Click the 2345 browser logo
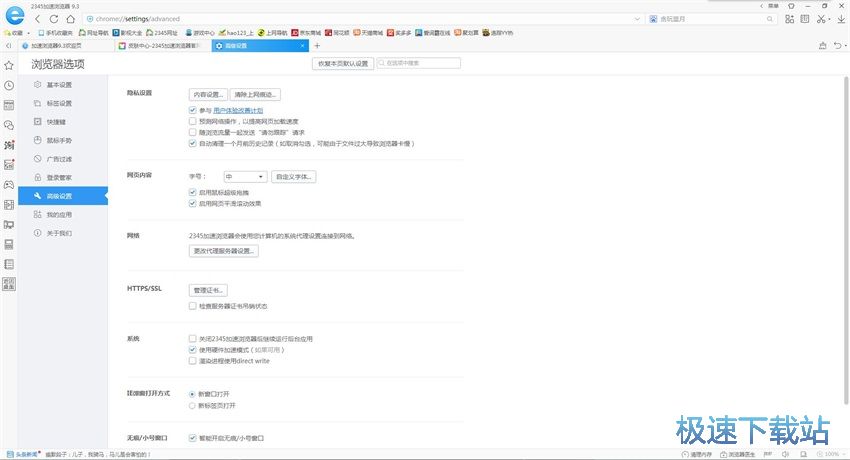 (15, 15)
